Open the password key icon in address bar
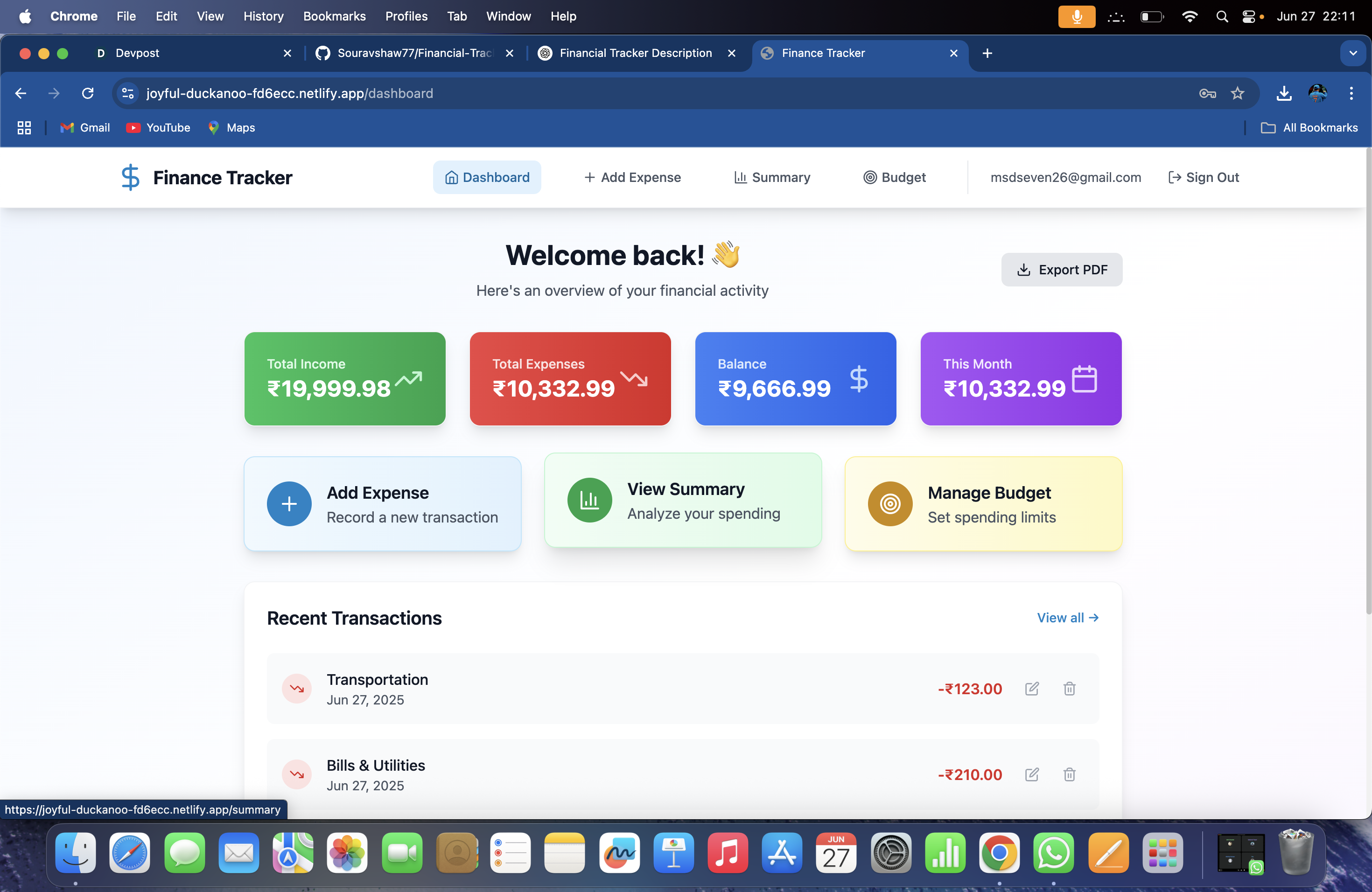The image size is (1372, 892). click(x=1207, y=93)
